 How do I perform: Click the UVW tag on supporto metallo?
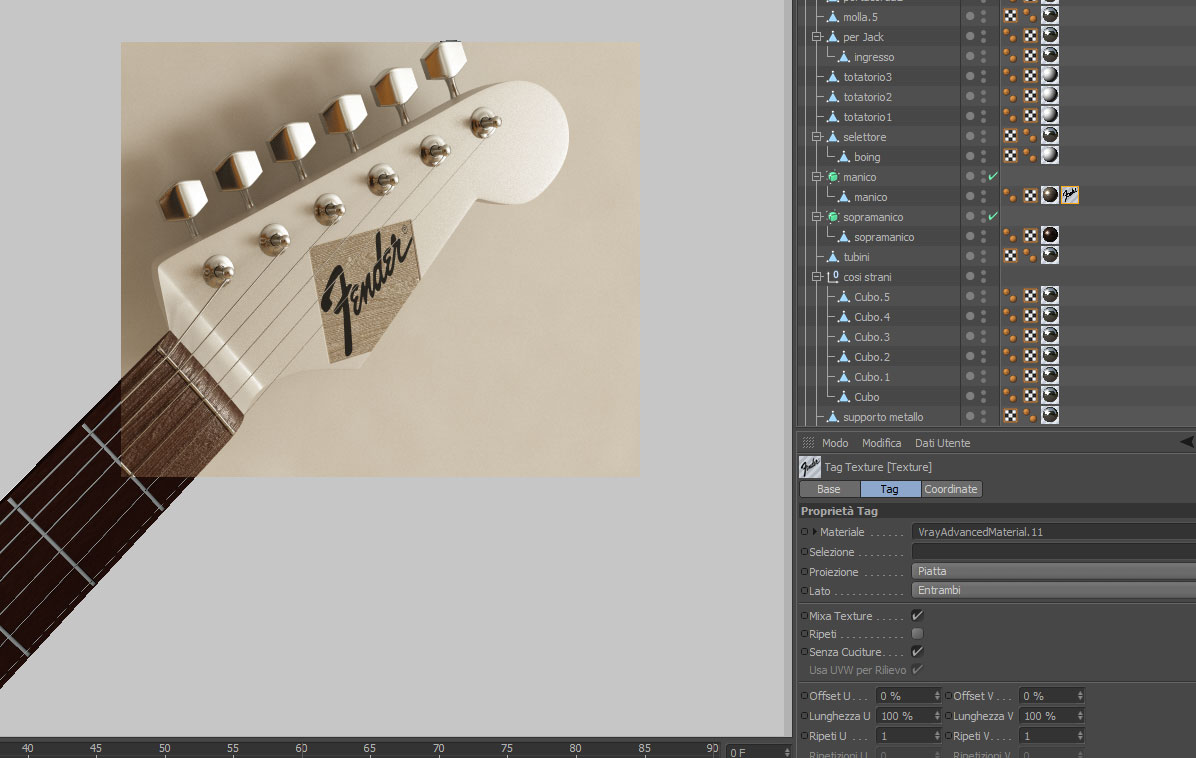[1011, 416]
